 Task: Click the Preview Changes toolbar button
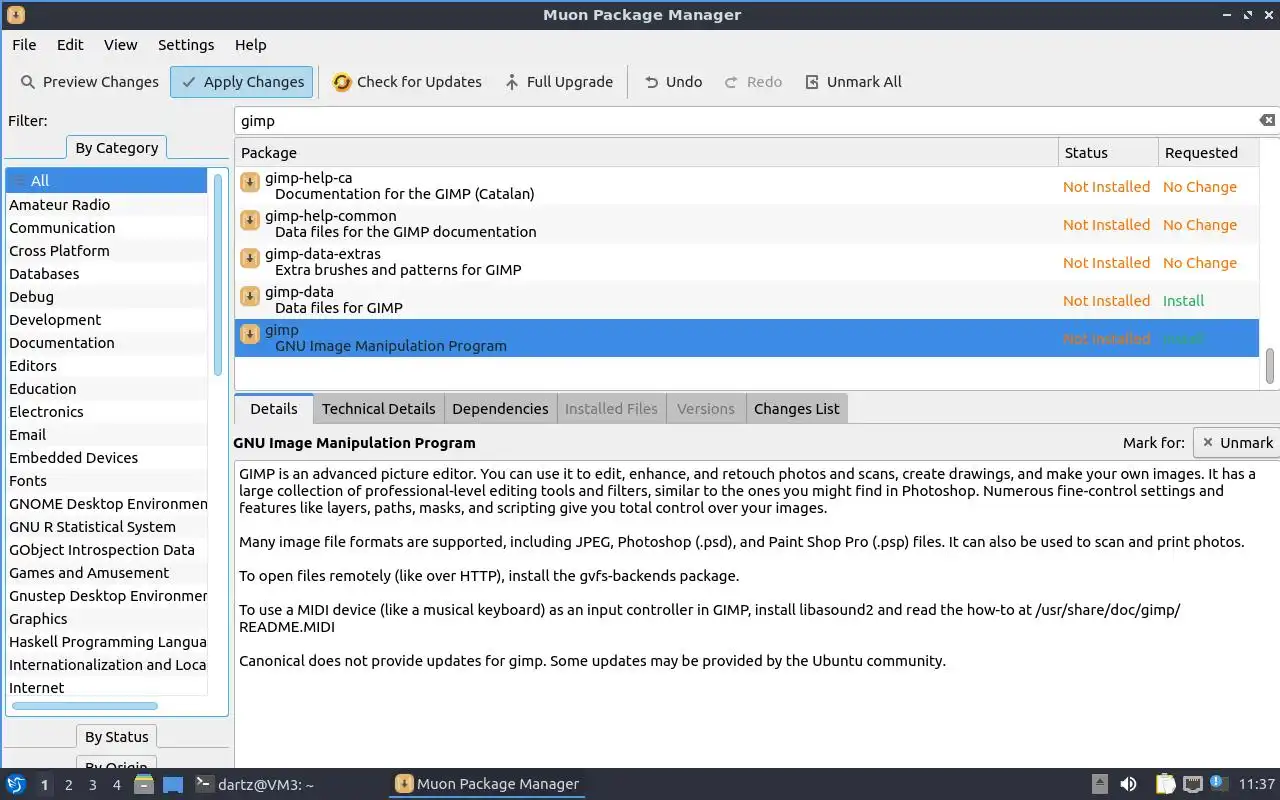coord(88,82)
